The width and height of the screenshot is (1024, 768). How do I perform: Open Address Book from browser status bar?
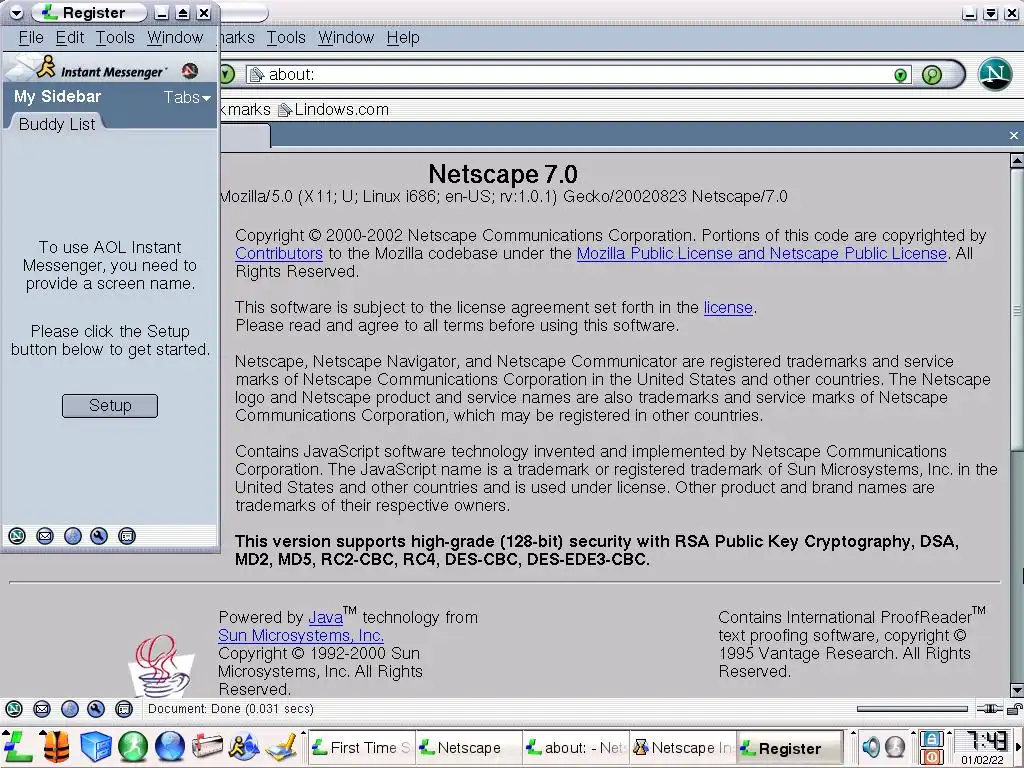pos(123,709)
